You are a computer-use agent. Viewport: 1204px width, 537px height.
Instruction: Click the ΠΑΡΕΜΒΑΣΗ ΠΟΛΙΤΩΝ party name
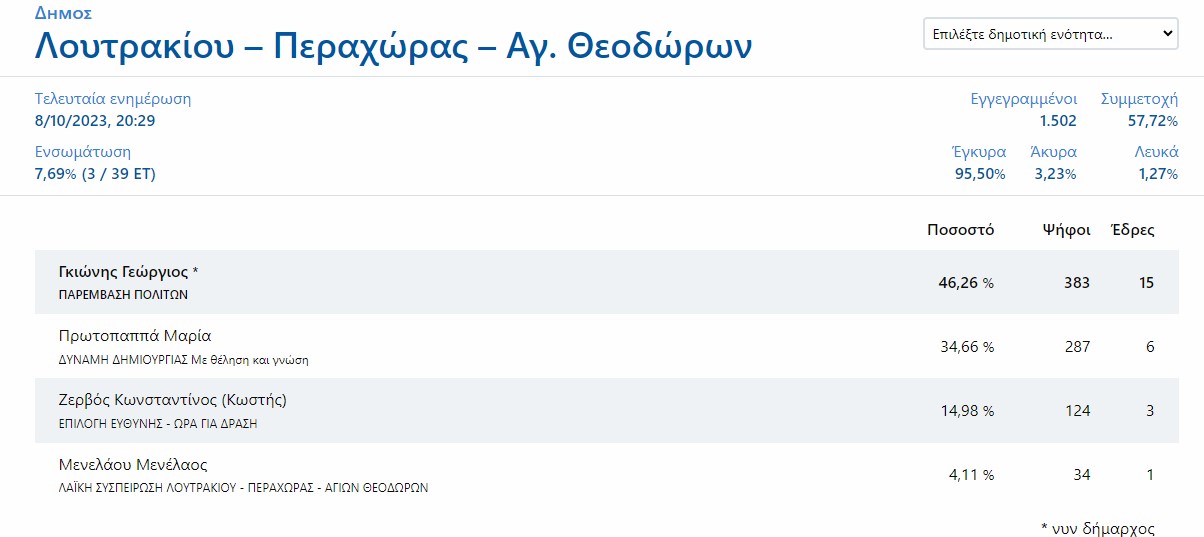coord(124,295)
